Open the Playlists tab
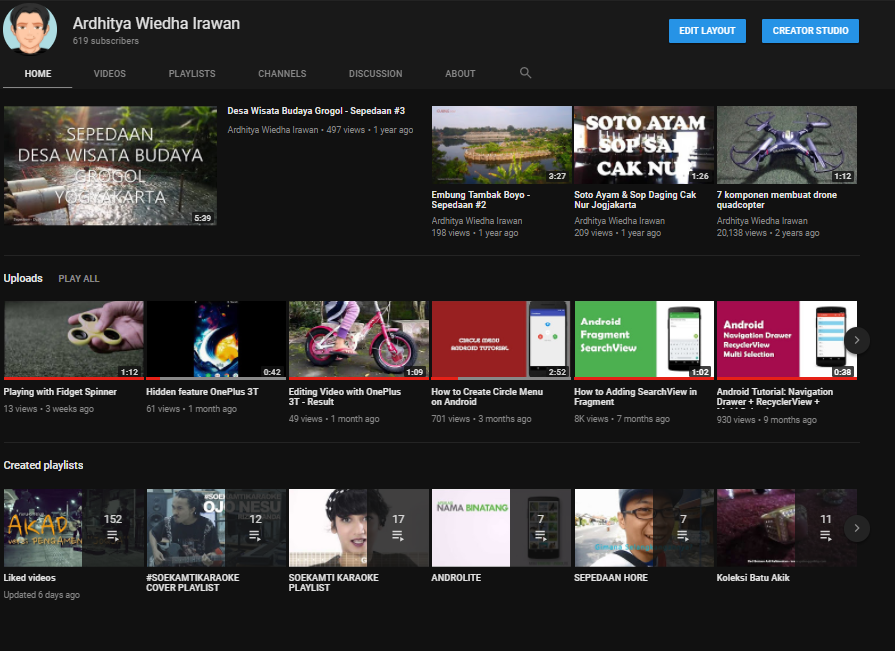The height and width of the screenshot is (651, 895). 192,74
